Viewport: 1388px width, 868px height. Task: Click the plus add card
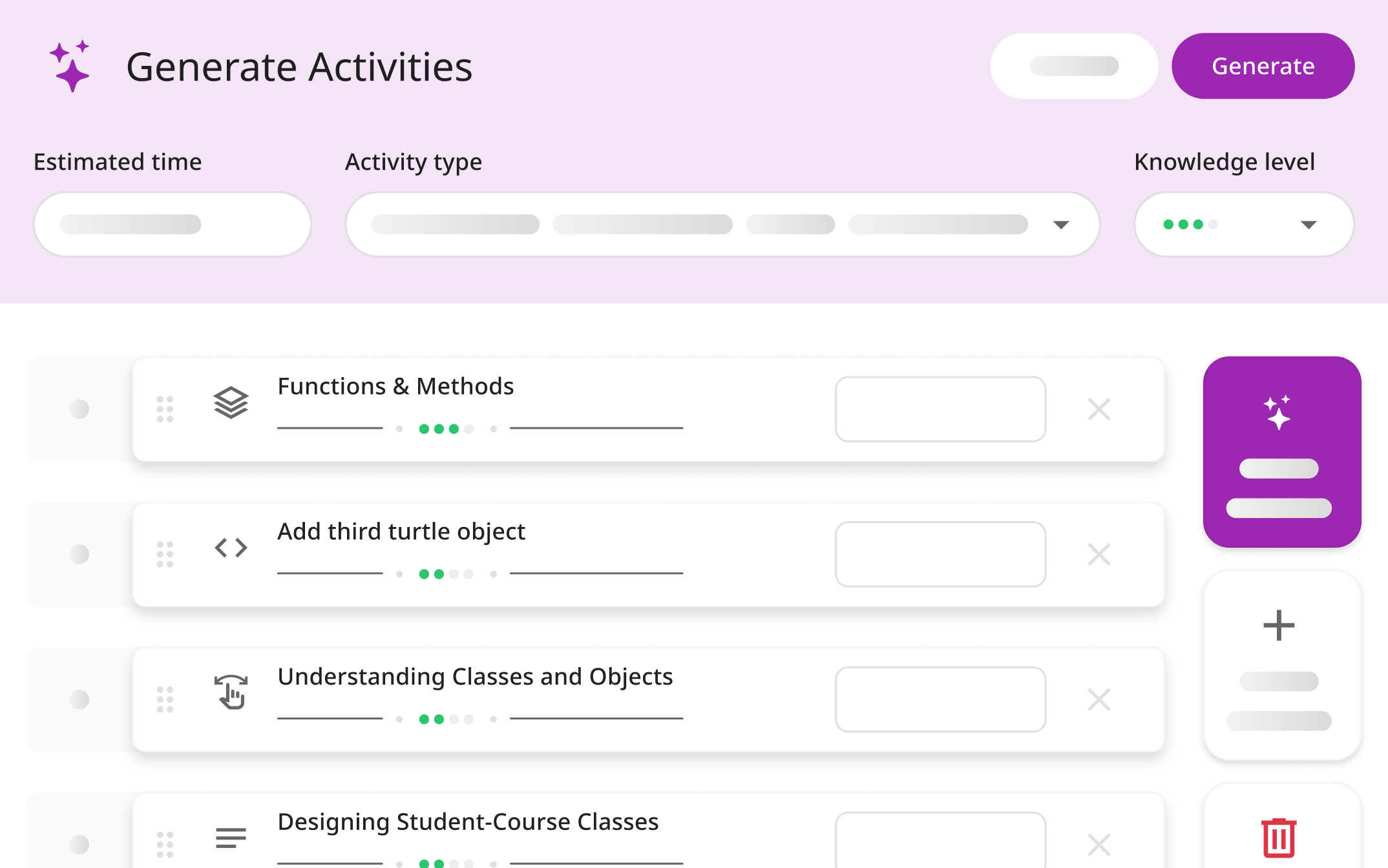click(x=1282, y=665)
